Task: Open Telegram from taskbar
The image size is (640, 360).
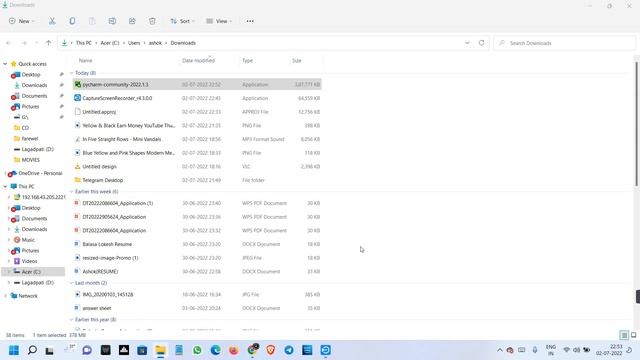Action: 289,350
